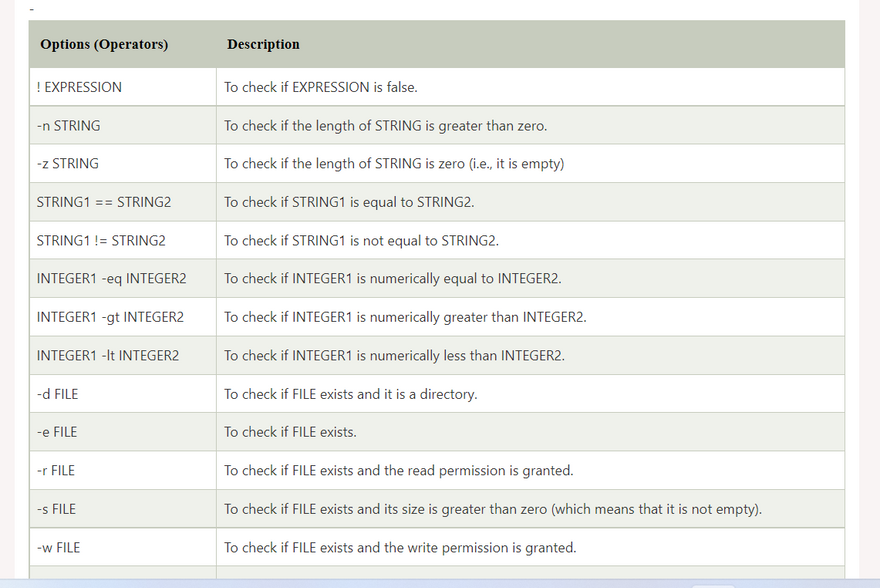Click the "-e FILE" operator cell
This screenshot has width=880, height=588.
click(x=57, y=432)
